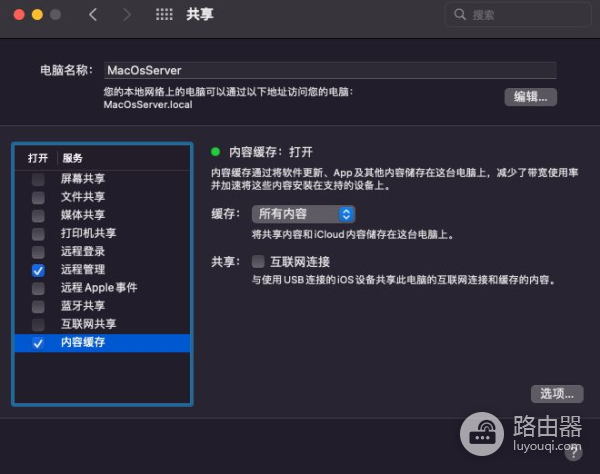
Task: Enable 屏幕共享 checkbox
Action: coord(38,179)
